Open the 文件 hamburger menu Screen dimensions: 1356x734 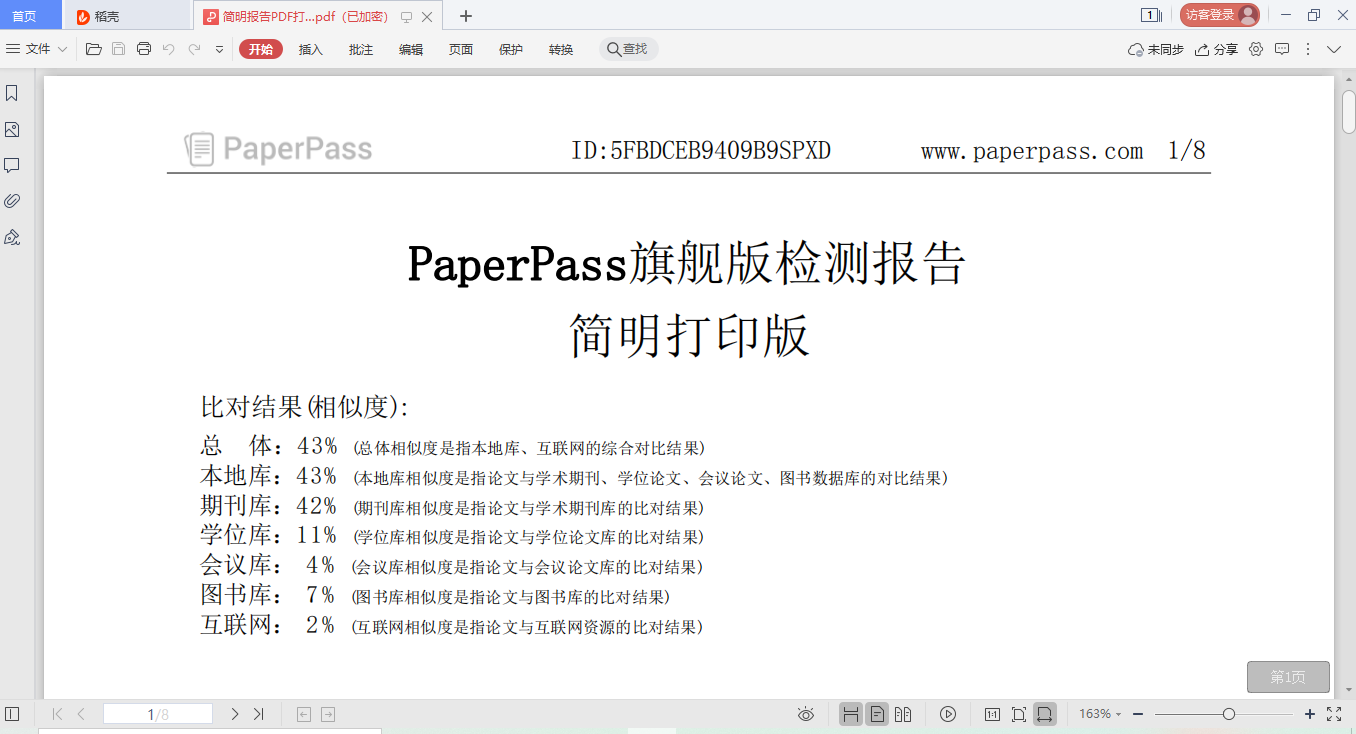click(x=28, y=49)
